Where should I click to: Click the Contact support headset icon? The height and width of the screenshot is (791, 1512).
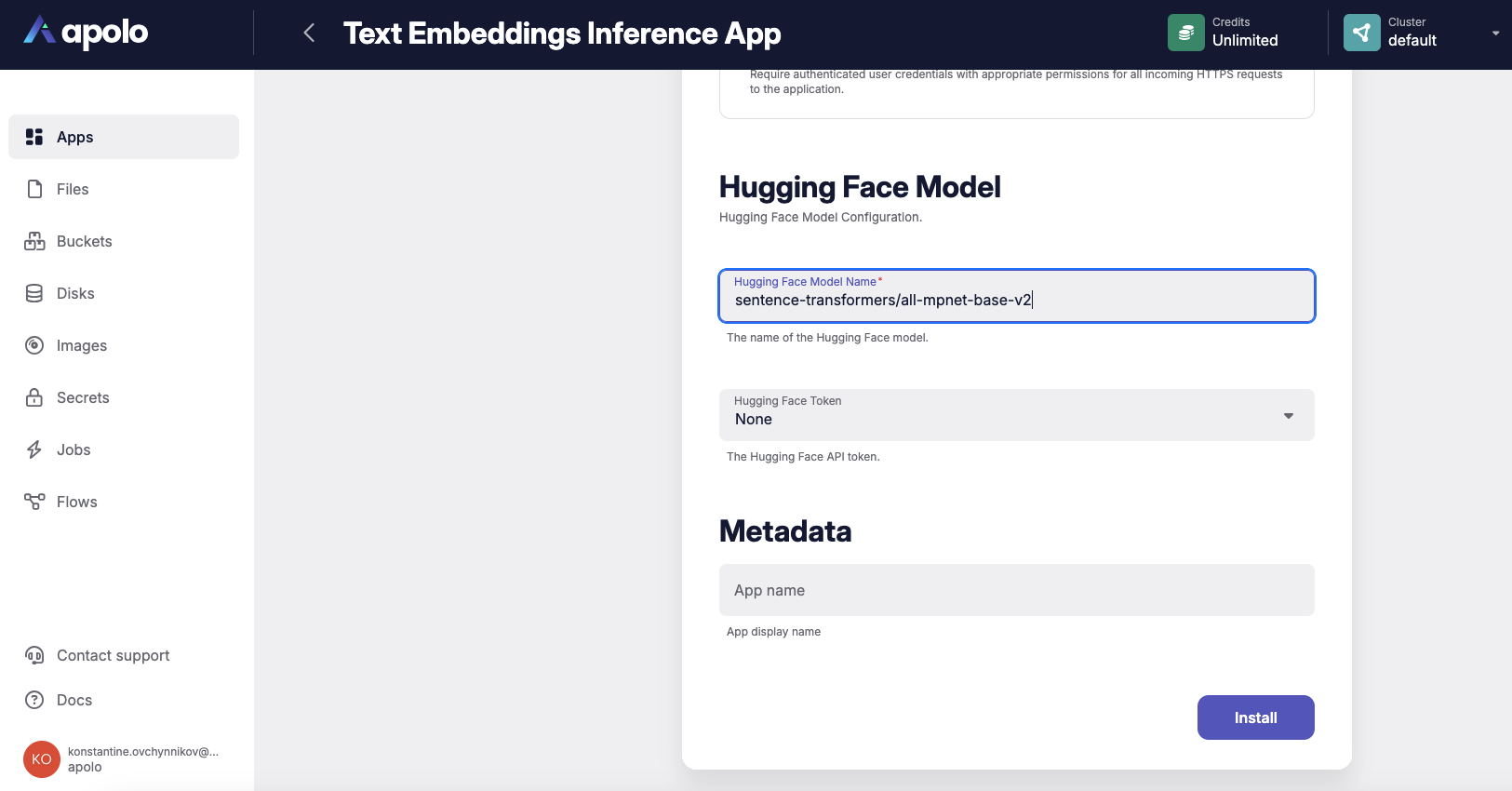pyautogui.click(x=34, y=655)
